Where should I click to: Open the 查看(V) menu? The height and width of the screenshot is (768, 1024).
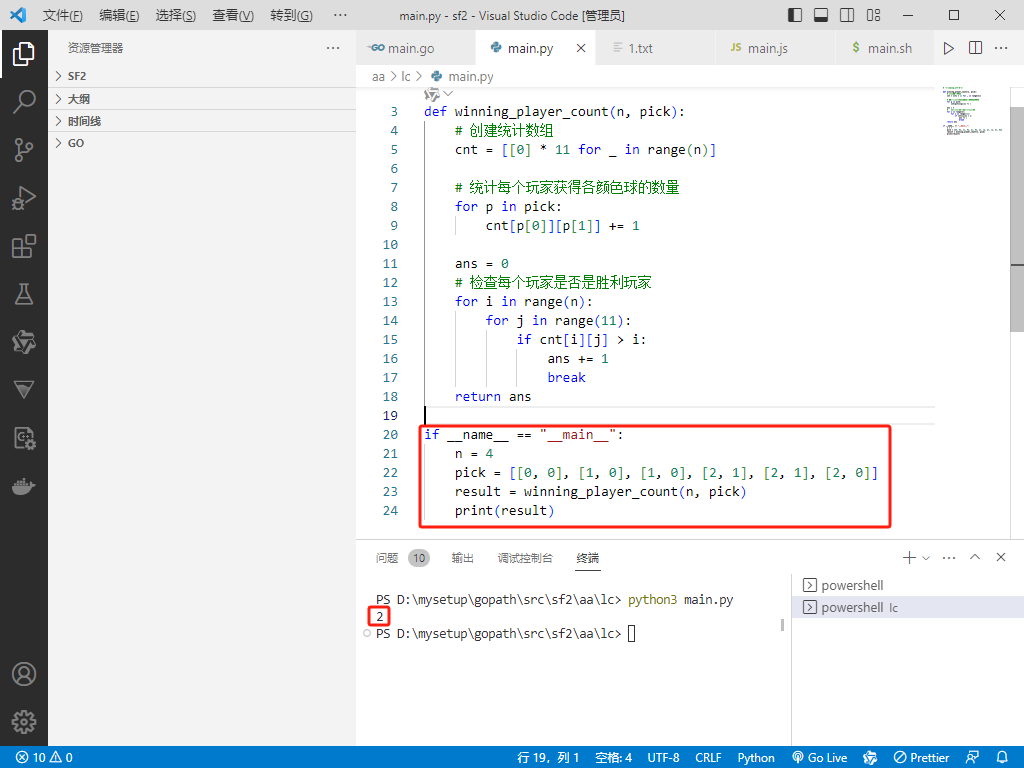232,15
